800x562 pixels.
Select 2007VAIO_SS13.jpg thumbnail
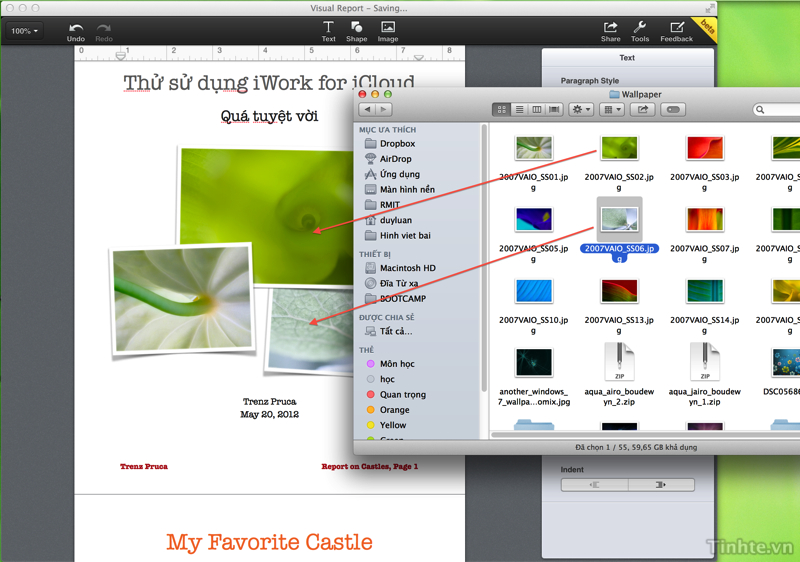pos(619,291)
